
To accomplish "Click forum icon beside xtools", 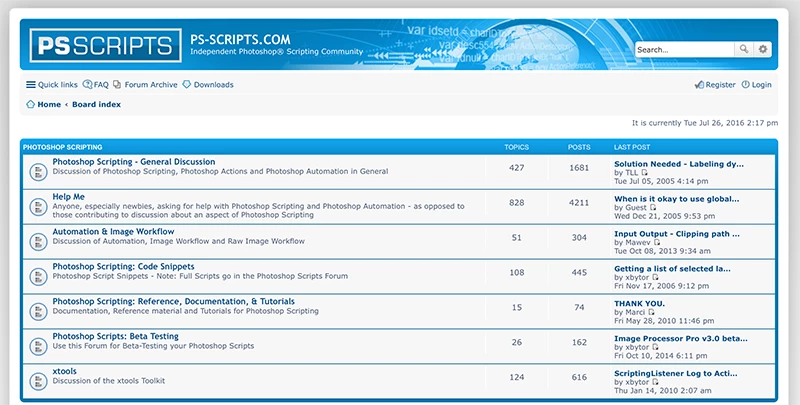I will pyautogui.click(x=38, y=382).
